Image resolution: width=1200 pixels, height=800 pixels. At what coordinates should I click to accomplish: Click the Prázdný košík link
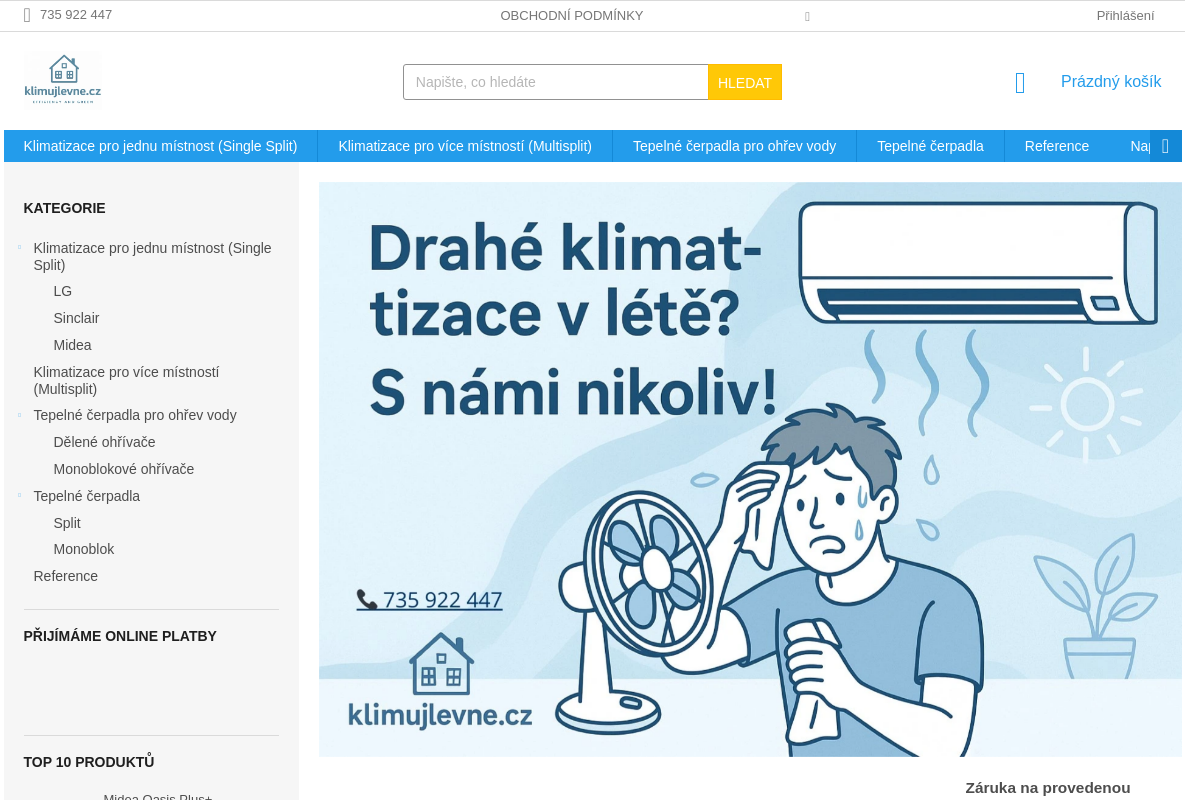point(1110,81)
